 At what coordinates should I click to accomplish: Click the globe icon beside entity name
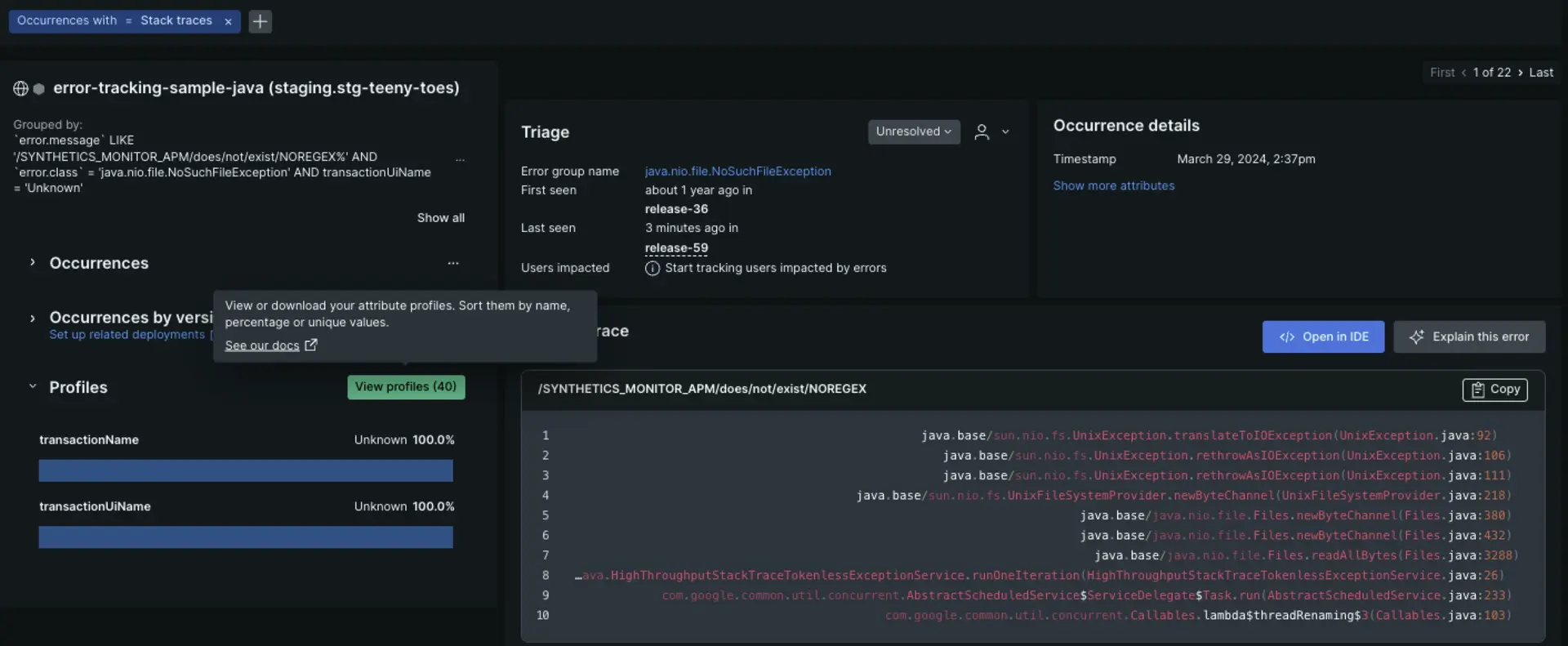coord(20,88)
